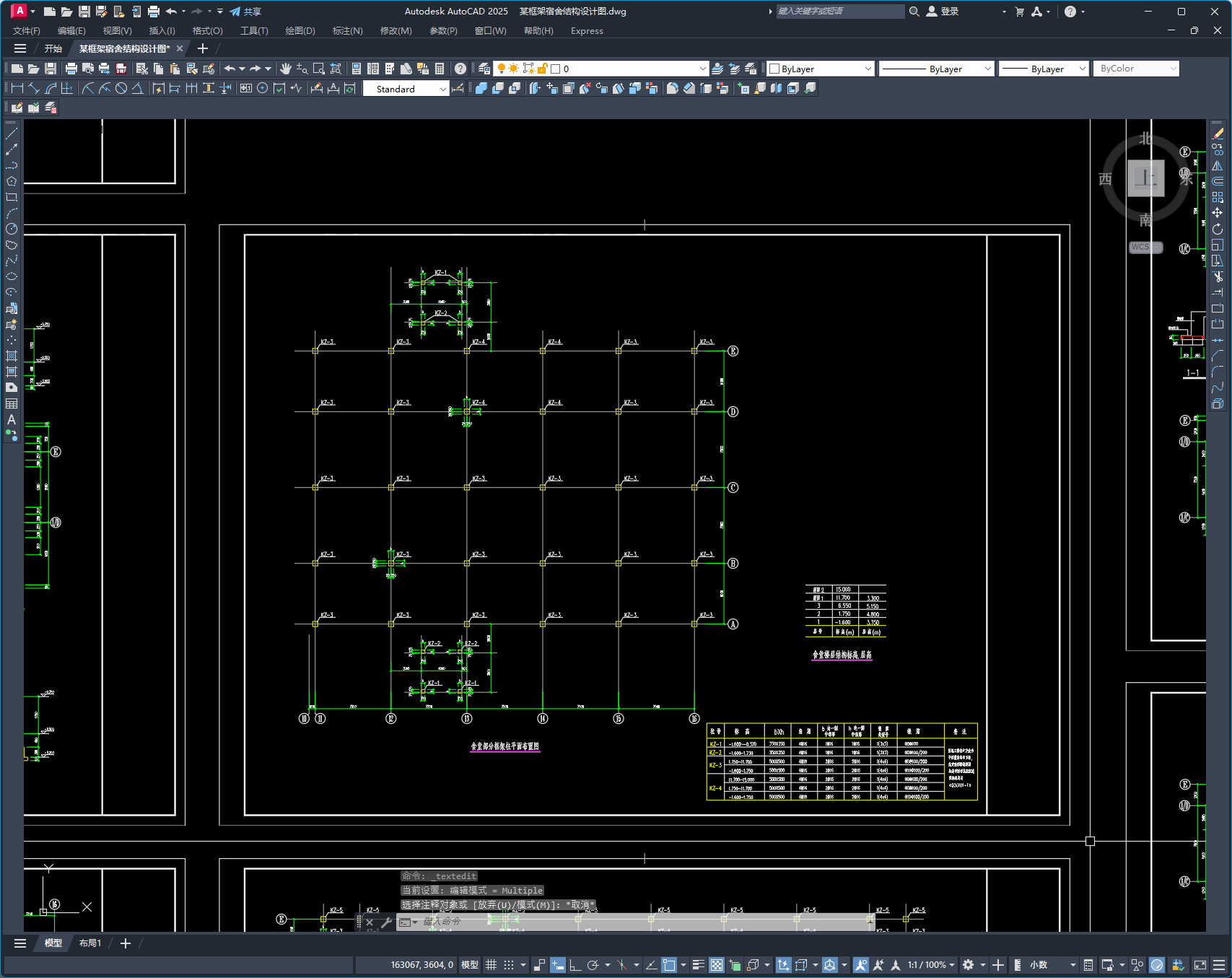Toggle lineweight display in status bar
The height and width of the screenshot is (978, 1232).
698,965
